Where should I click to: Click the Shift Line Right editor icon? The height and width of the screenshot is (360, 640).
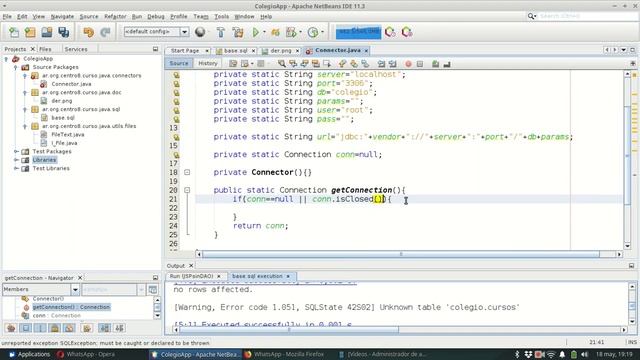pyautogui.click(x=393, y=64)
